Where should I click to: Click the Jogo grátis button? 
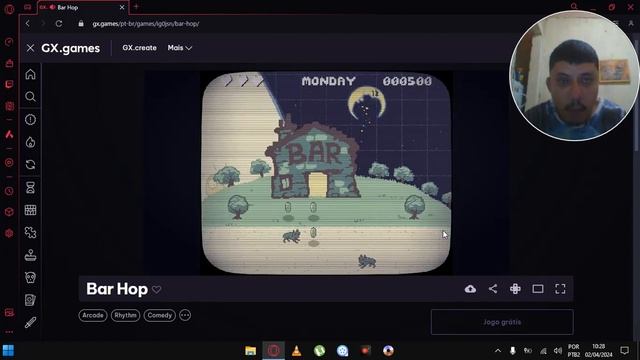coord(502,322)
